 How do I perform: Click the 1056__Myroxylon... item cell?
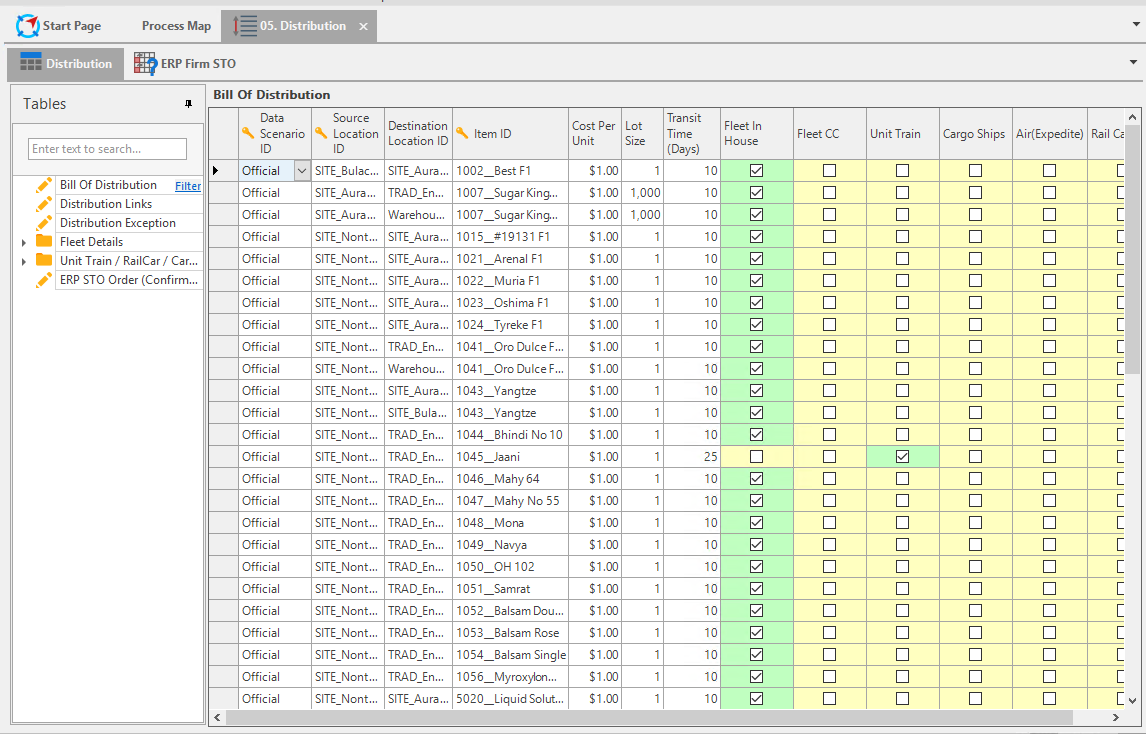click(x=510, y=677)
